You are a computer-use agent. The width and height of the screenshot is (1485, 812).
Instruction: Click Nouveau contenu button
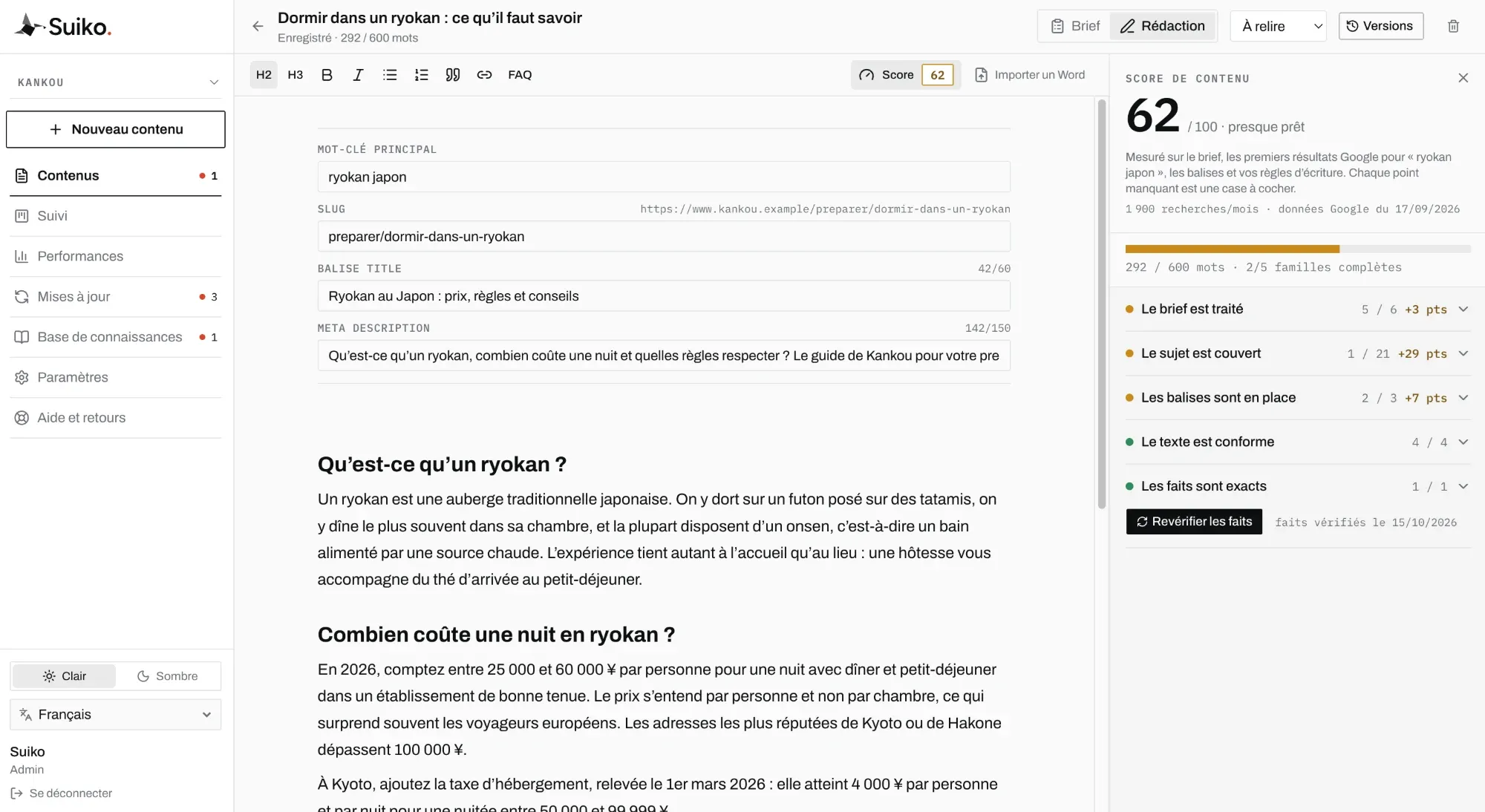[x=116, y=129]
